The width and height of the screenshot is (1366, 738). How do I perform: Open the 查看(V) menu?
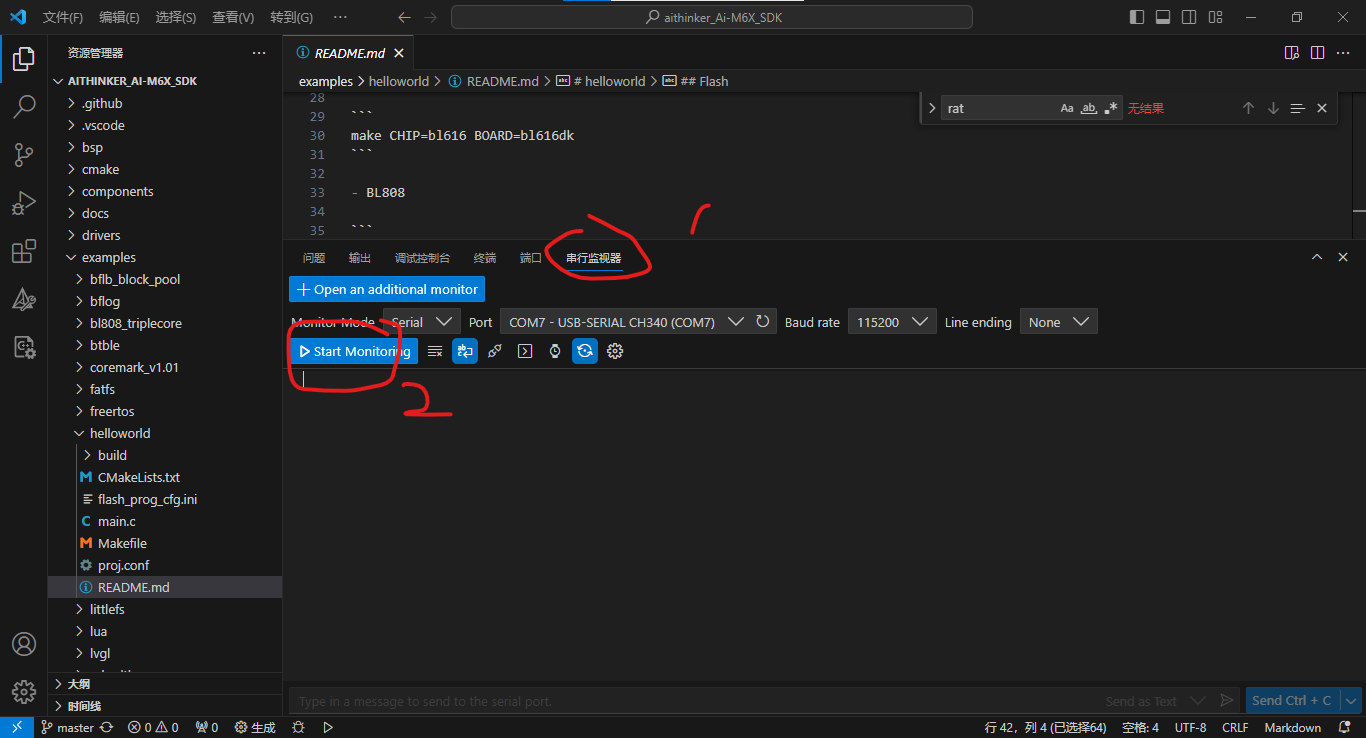[233, 17]
